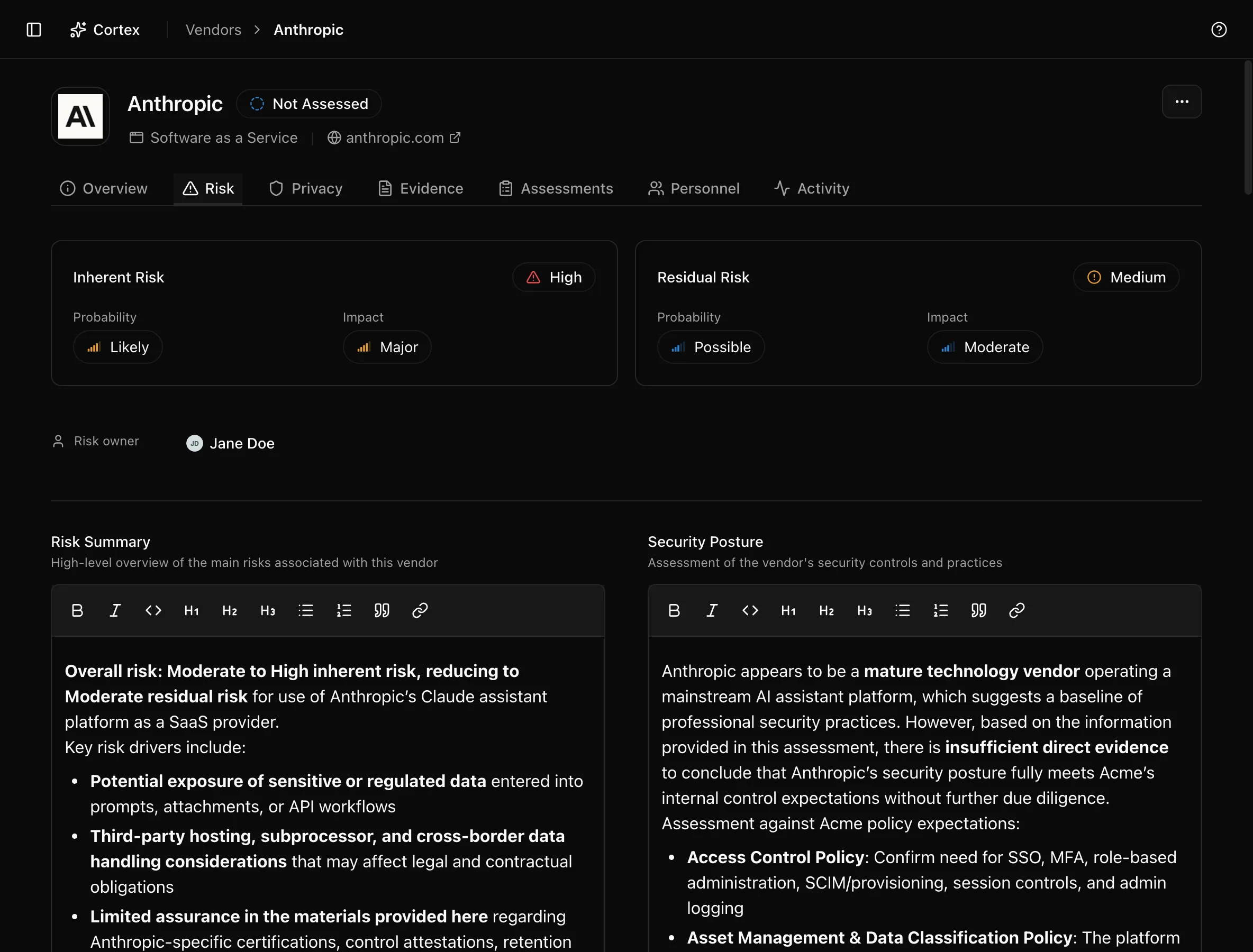View the Personnel tab
Viewport: 1253px width, 952px height.
694,188
